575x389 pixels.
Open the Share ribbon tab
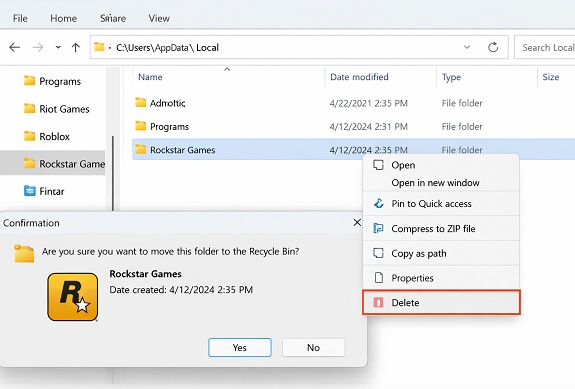(x=113, y=18)
